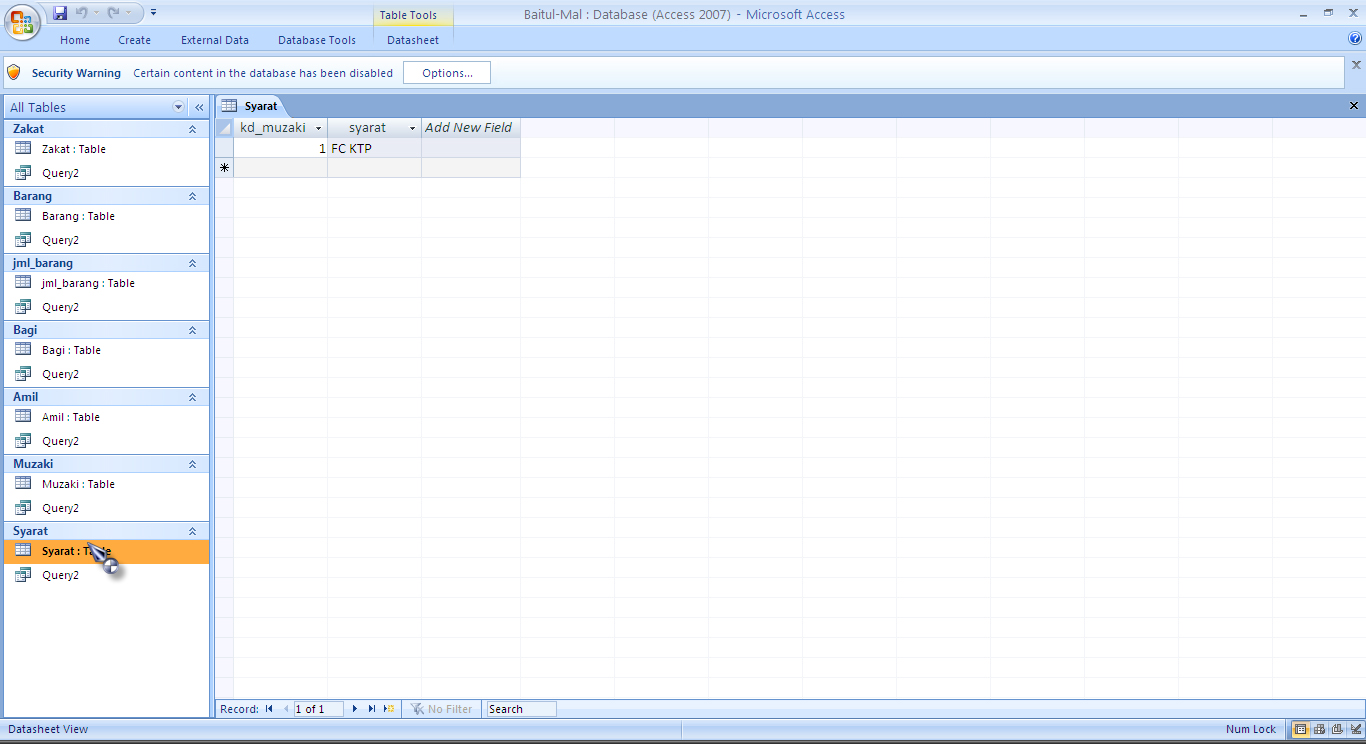Switch to Design View using the status bar icon

[1355, 729]
